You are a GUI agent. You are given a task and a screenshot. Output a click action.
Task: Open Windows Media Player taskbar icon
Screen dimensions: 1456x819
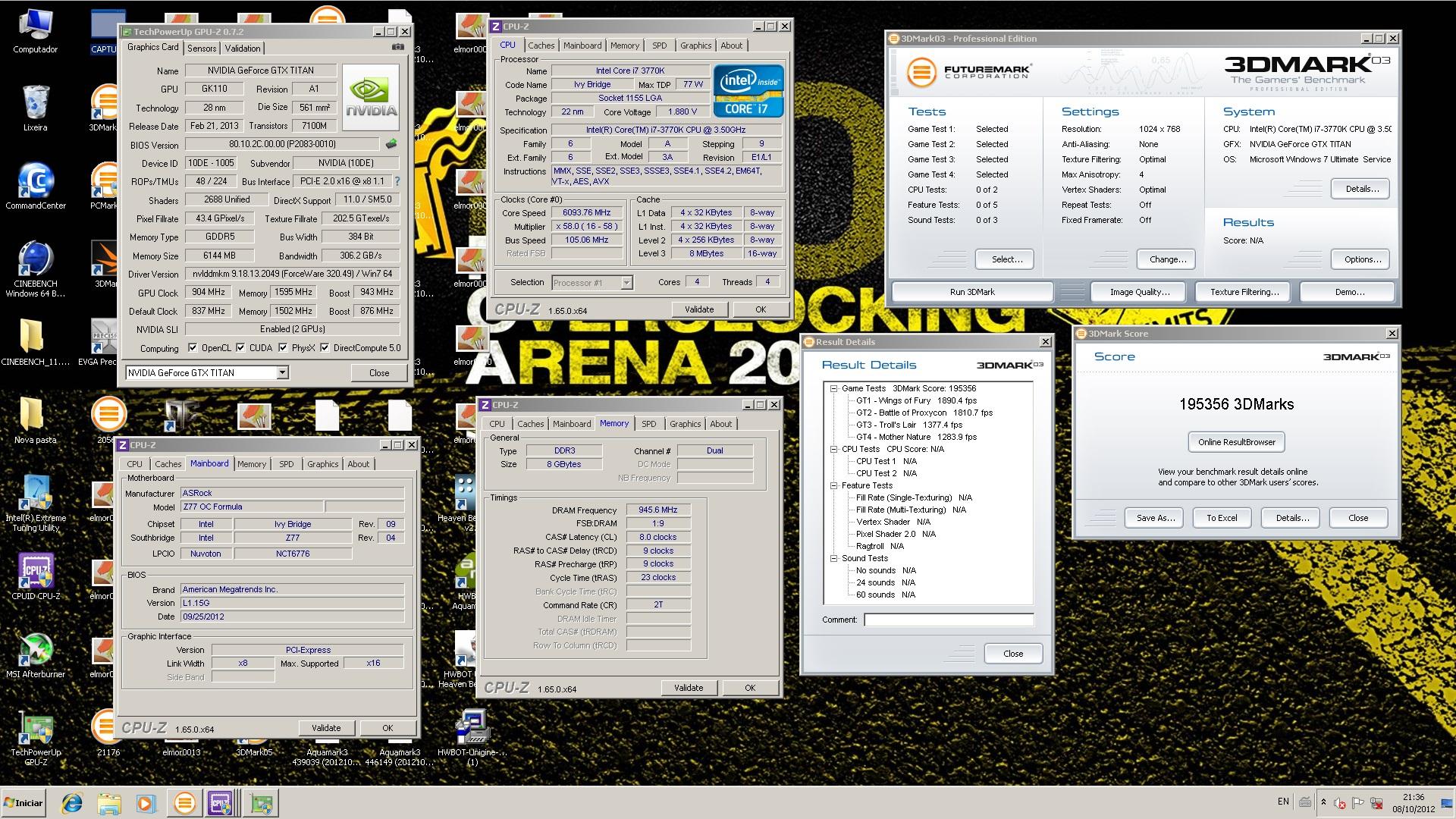click(146, 803)
